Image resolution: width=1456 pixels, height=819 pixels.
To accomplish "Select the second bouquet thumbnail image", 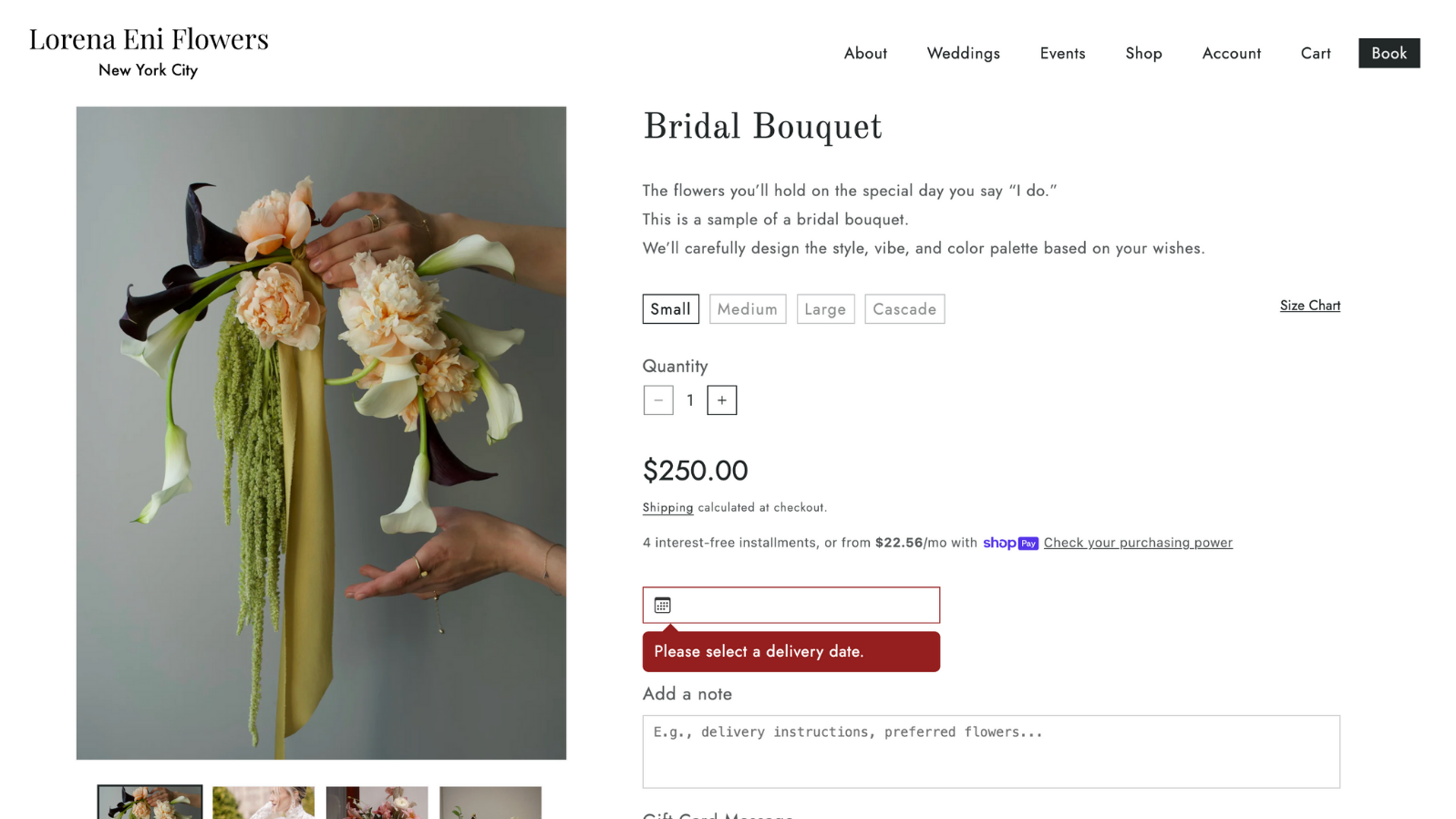I will [263, 803].
